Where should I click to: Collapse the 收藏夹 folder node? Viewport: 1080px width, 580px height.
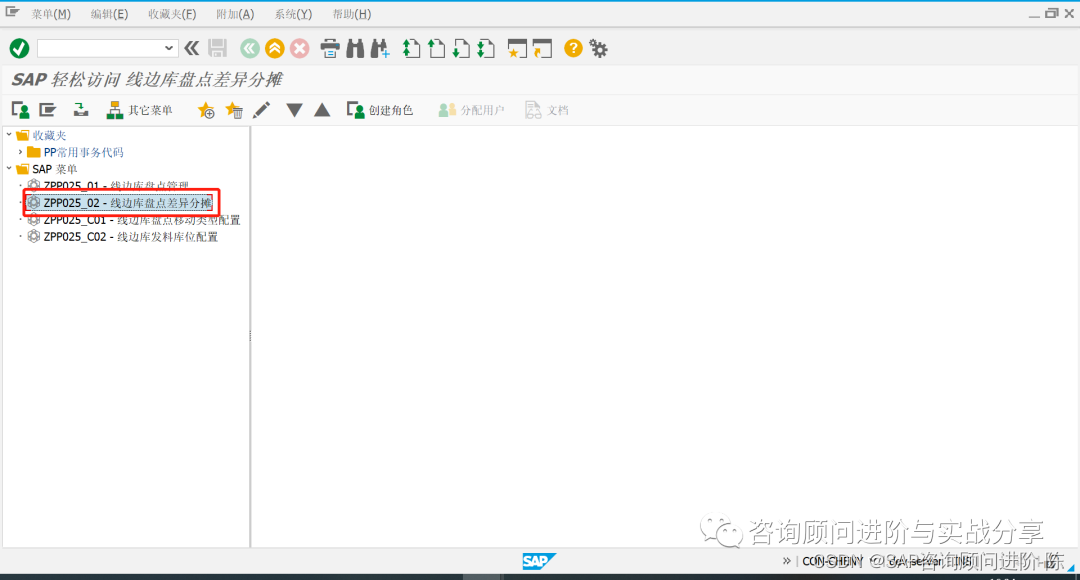[x=9, y=135]
